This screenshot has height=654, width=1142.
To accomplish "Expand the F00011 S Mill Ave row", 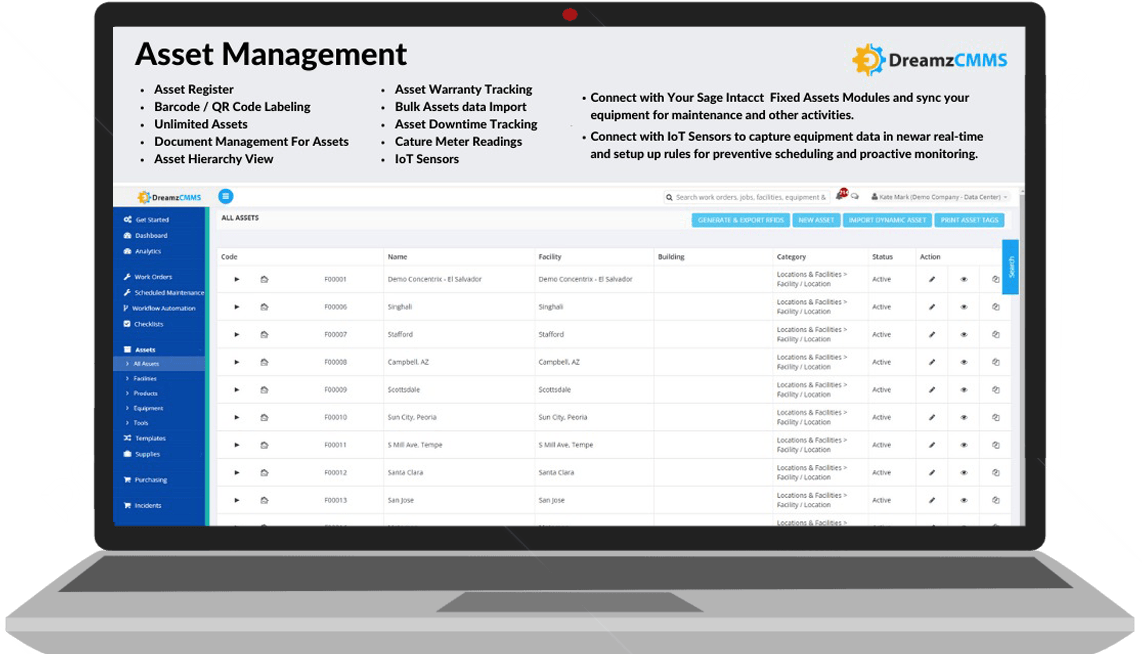I will point(237,445).
